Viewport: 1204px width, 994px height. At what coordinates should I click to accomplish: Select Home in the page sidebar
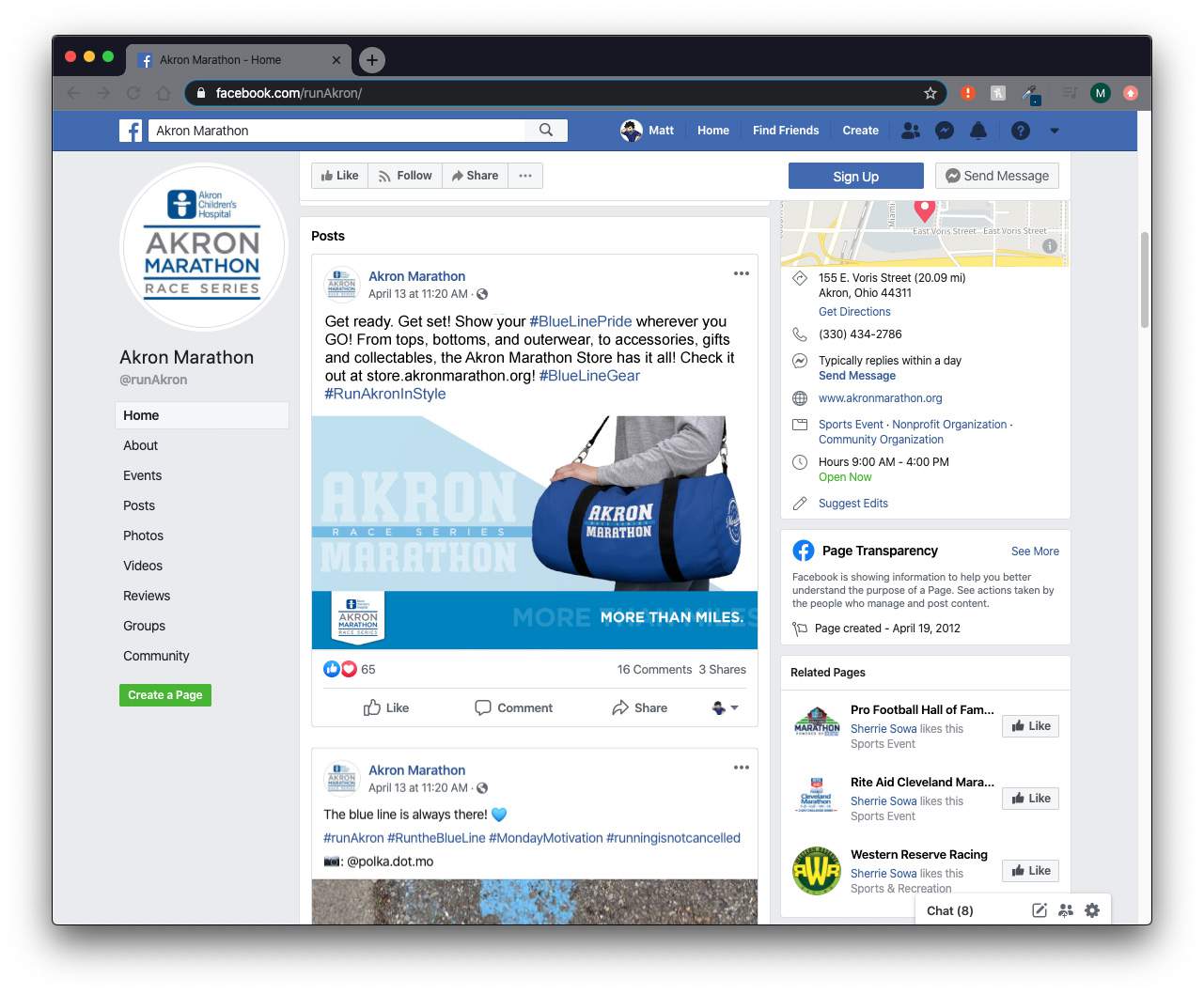pos(202,415)
